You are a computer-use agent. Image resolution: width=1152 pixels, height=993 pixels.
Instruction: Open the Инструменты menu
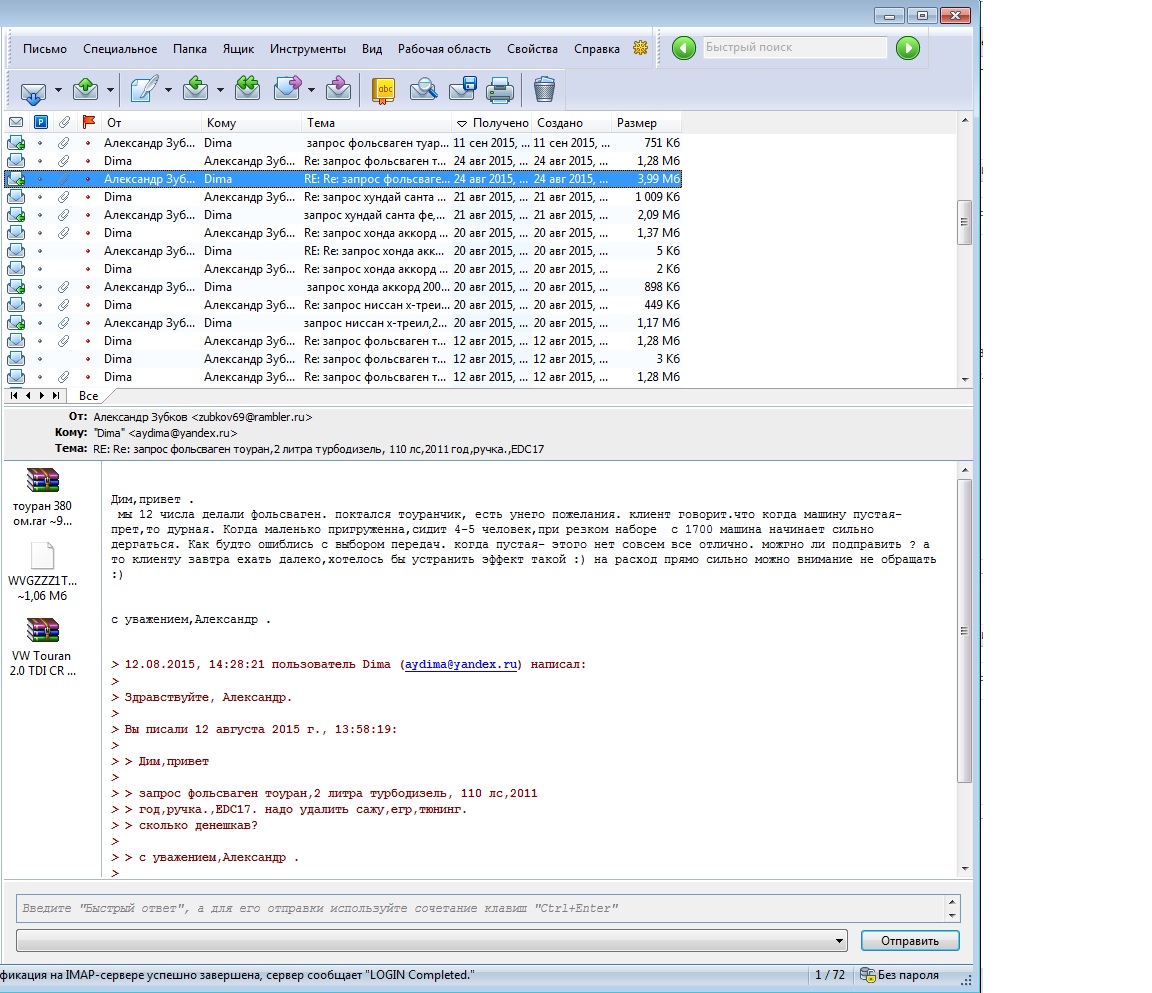[x=308, y=48]
